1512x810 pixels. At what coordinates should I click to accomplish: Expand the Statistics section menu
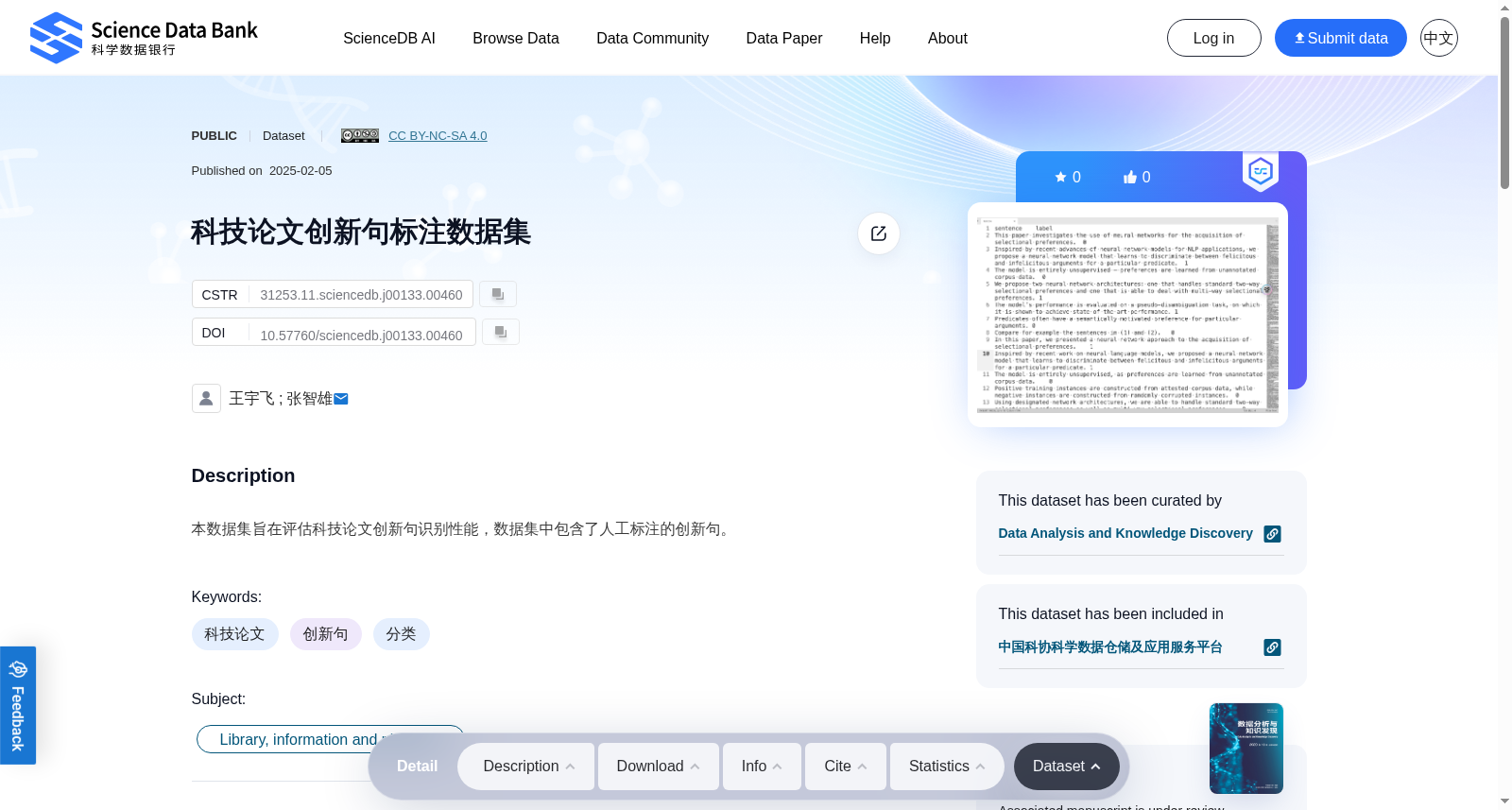click(x=948, y=767)
